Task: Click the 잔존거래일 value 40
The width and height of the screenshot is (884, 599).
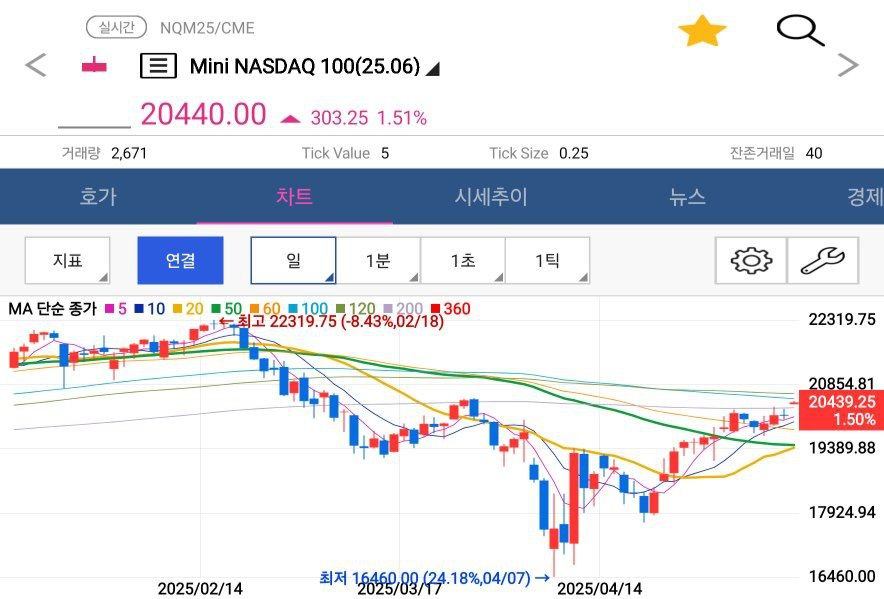Action: pyautogui.click(x=814, y=153)
